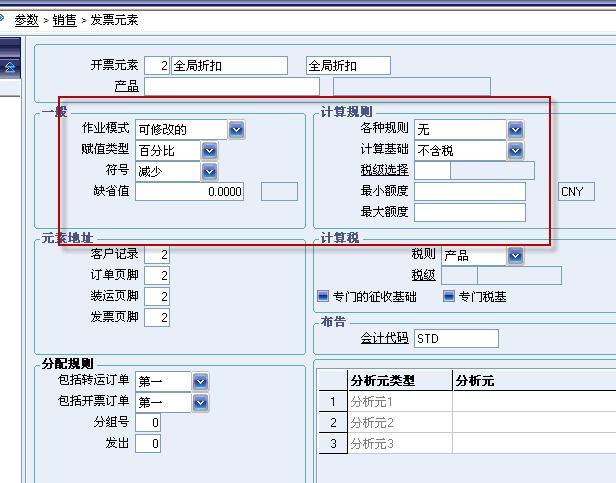Go to 参数 in the breadcrumb
The image size is (616, 483).
tap(26, 19)
